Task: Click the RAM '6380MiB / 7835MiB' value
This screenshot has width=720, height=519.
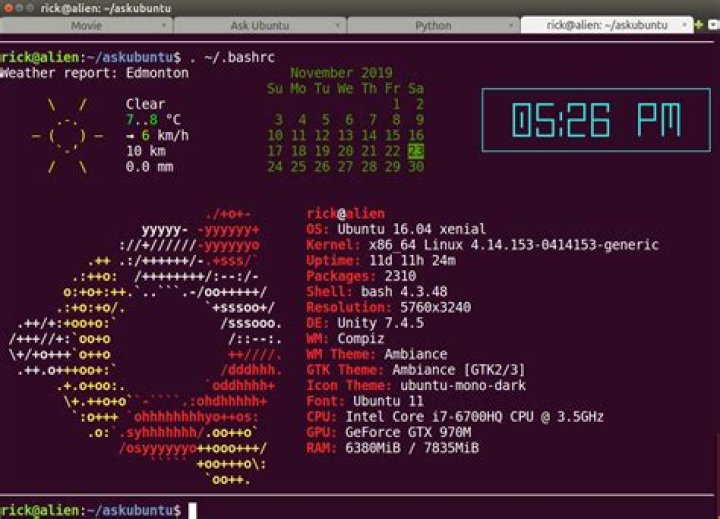Action: (412, 448)
